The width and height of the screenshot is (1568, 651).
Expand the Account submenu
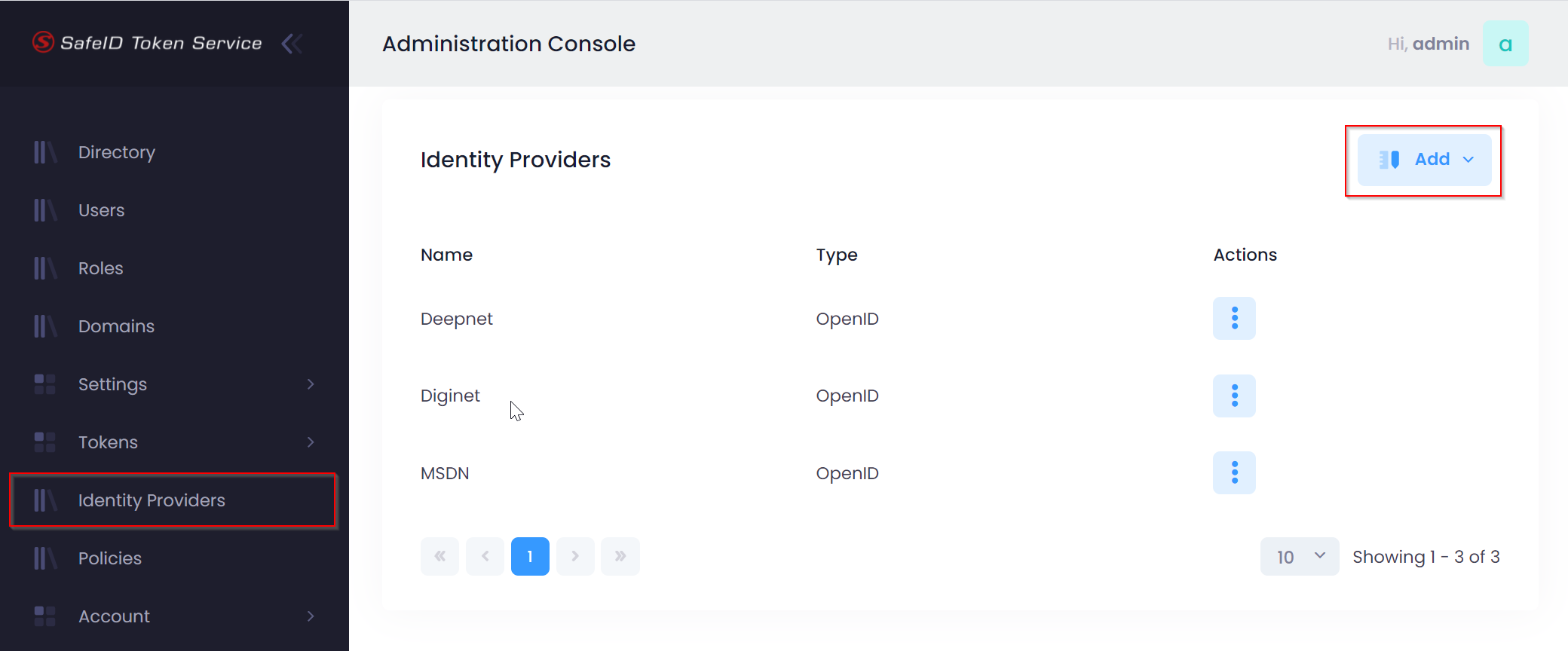(x=310, y=616)
